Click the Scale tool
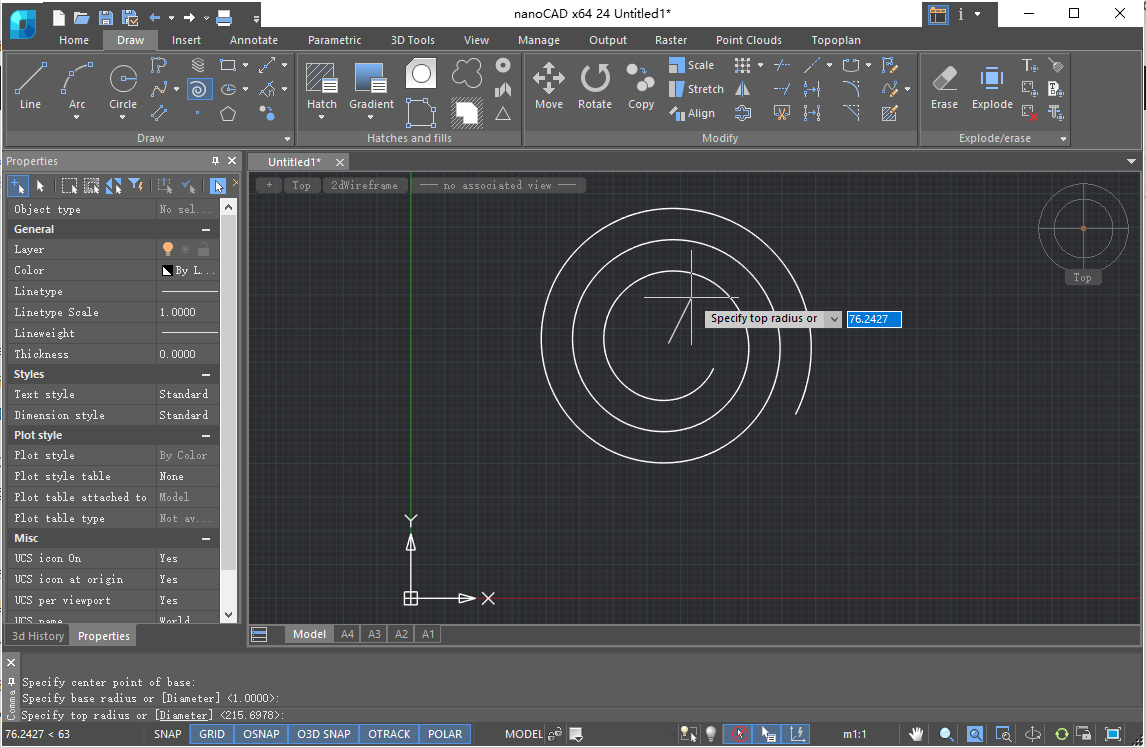Viewport: 1146px width, 748px height. pyautogui.click(x=691, y=65)
